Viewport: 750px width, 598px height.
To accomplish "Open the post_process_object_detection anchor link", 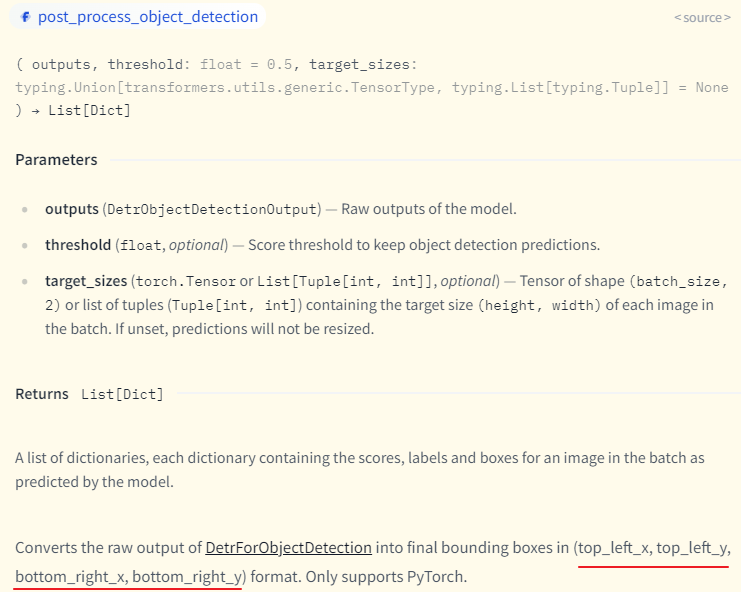I will click(148, 17).
